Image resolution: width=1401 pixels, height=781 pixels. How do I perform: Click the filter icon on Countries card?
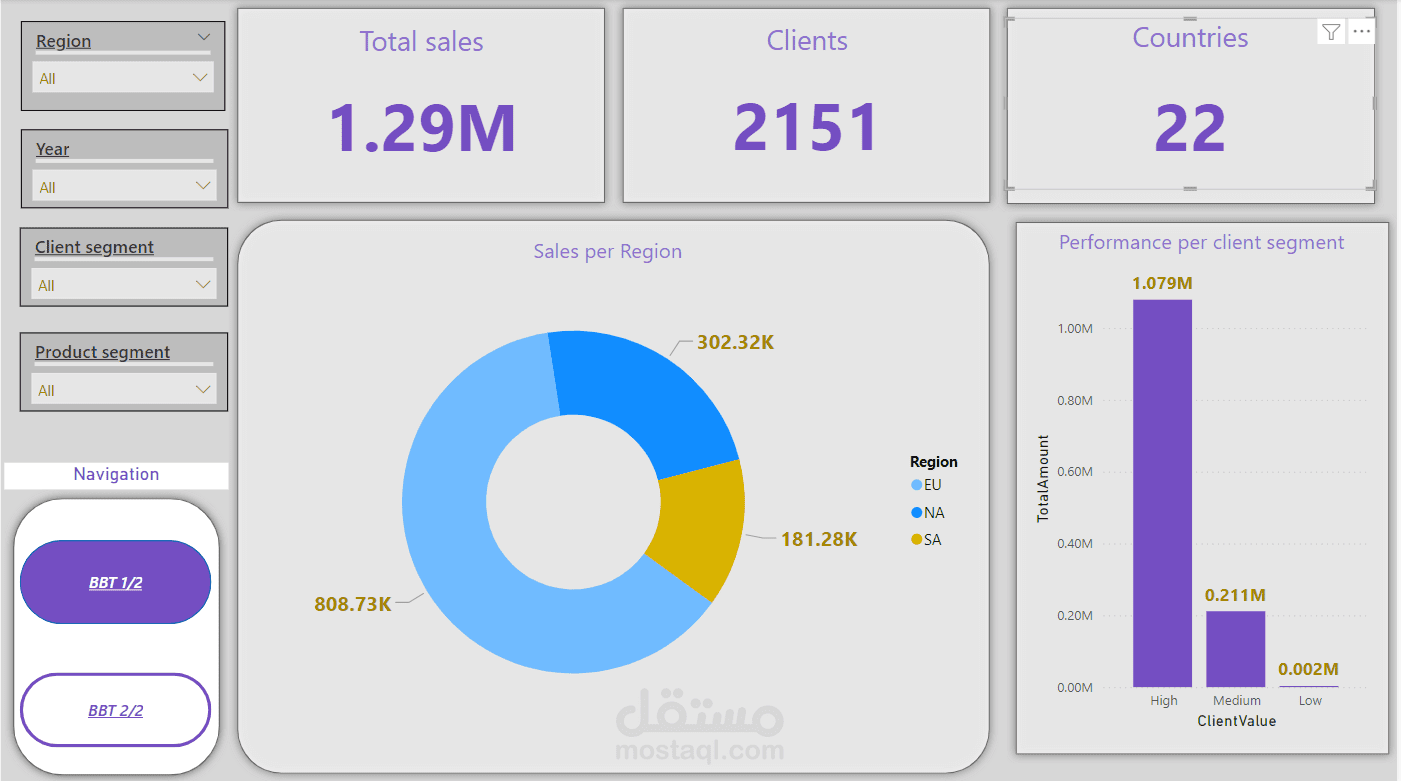coord(1330,32)
